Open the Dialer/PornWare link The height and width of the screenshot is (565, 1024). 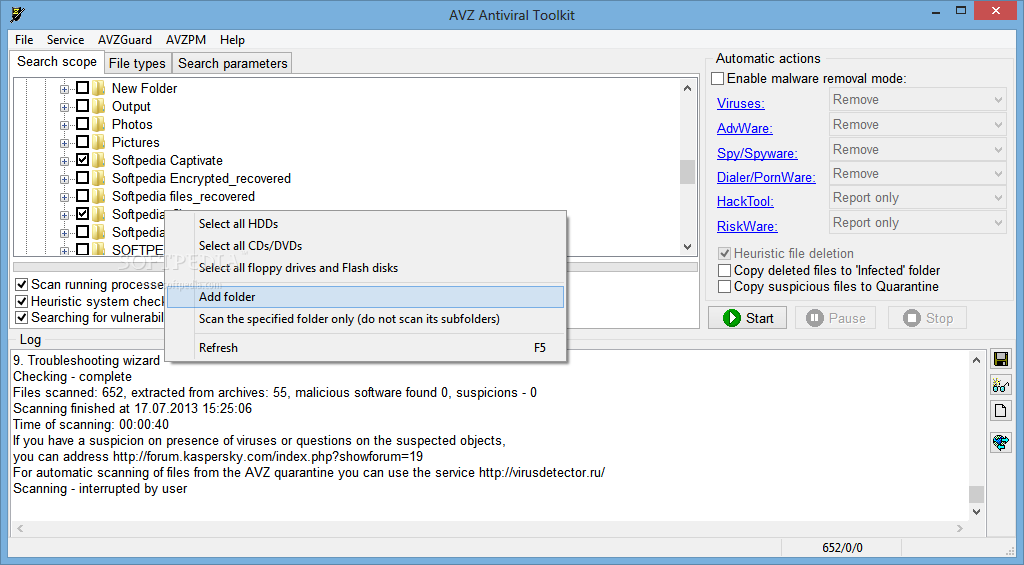tap(766, 177)
